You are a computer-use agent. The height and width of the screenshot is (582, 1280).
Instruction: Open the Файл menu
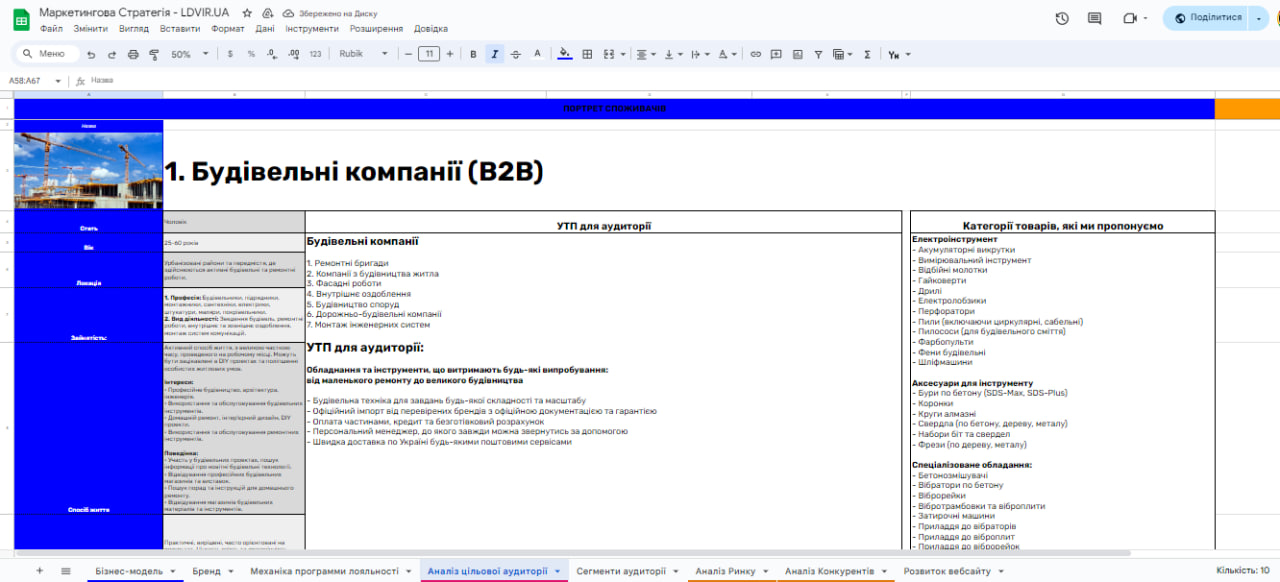coord(51,29)
